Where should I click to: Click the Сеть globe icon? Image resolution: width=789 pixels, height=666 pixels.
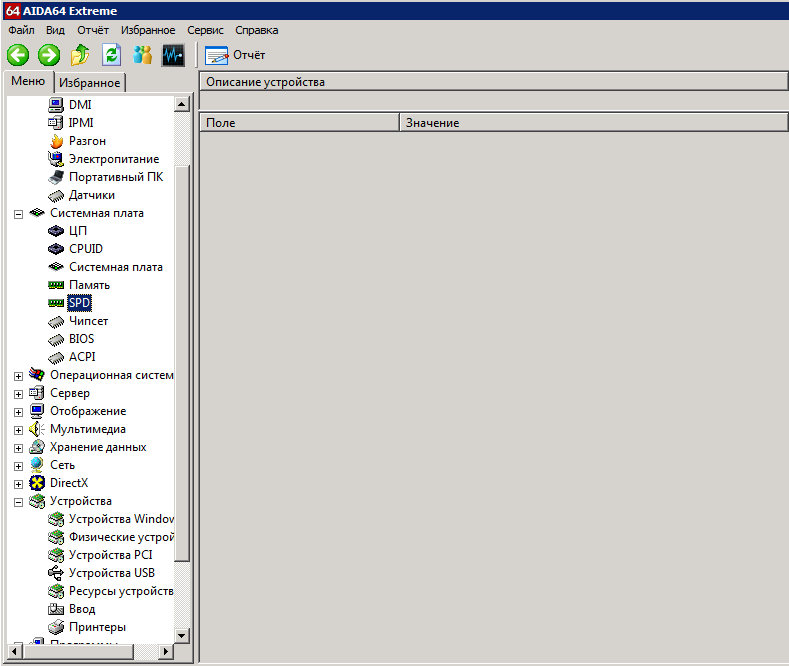tap(37, 465)
